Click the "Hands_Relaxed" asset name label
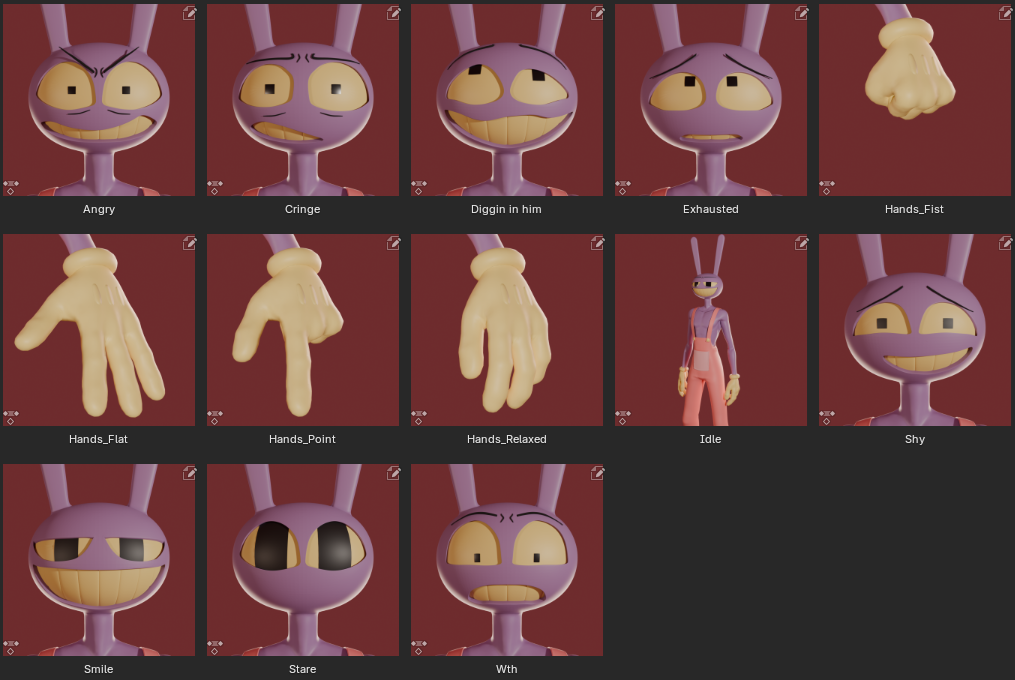This screenshot has width=1015, height=680. point(507,439)
